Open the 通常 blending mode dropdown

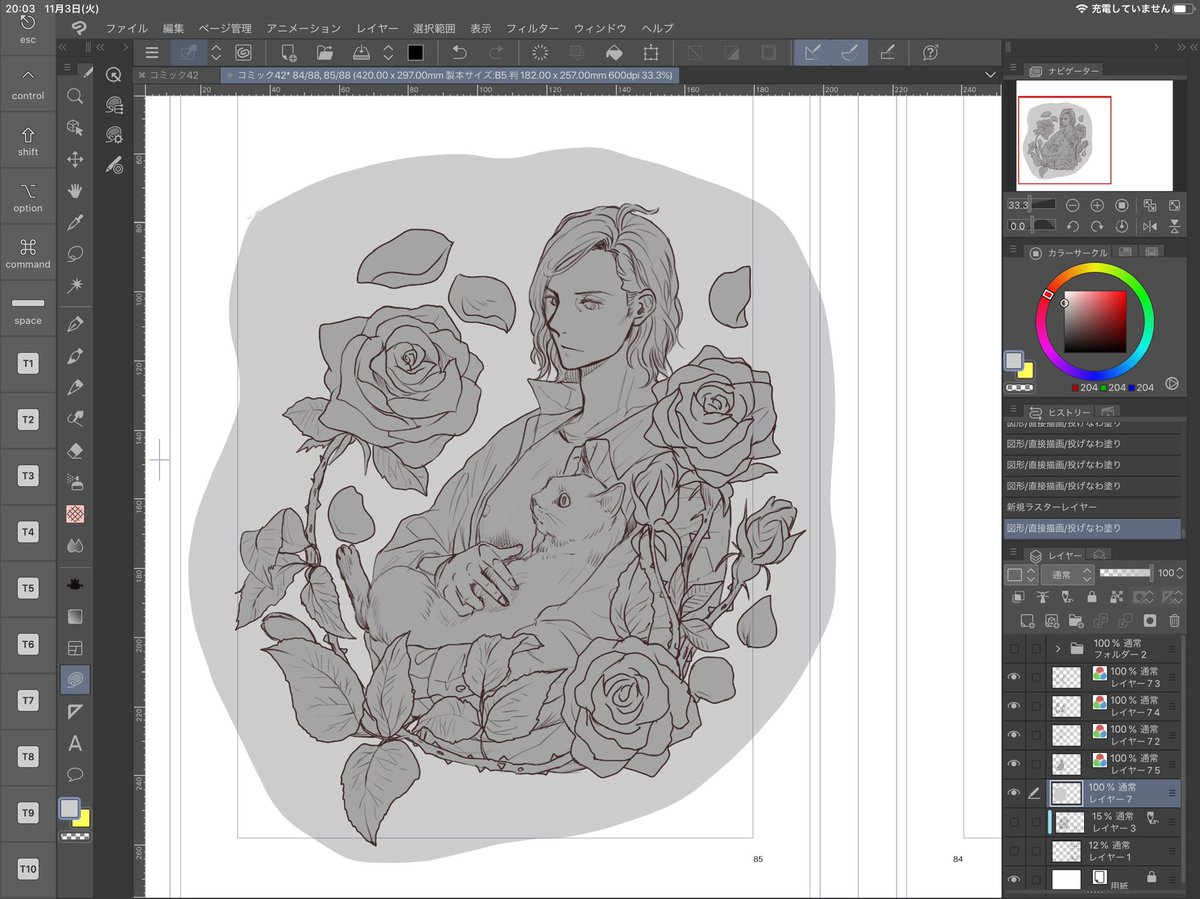[x=1067, y=575]
